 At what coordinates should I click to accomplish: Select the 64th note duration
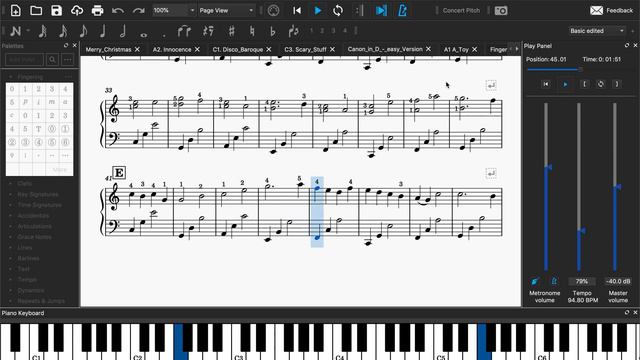42,31
